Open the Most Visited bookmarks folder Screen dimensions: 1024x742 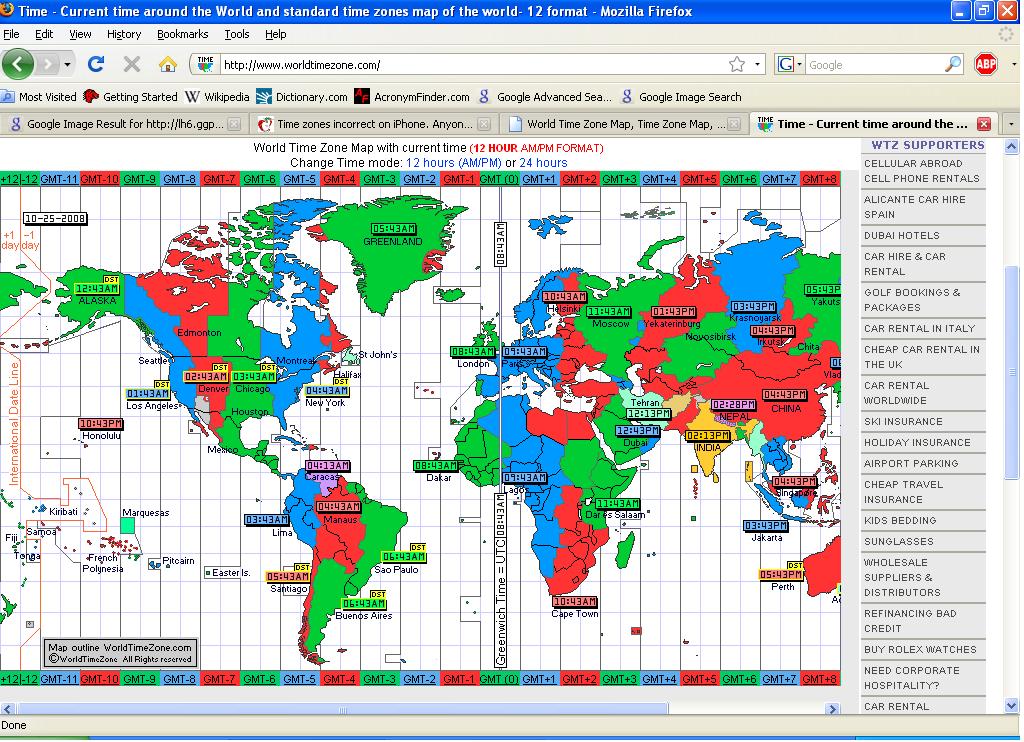(39, 97)
